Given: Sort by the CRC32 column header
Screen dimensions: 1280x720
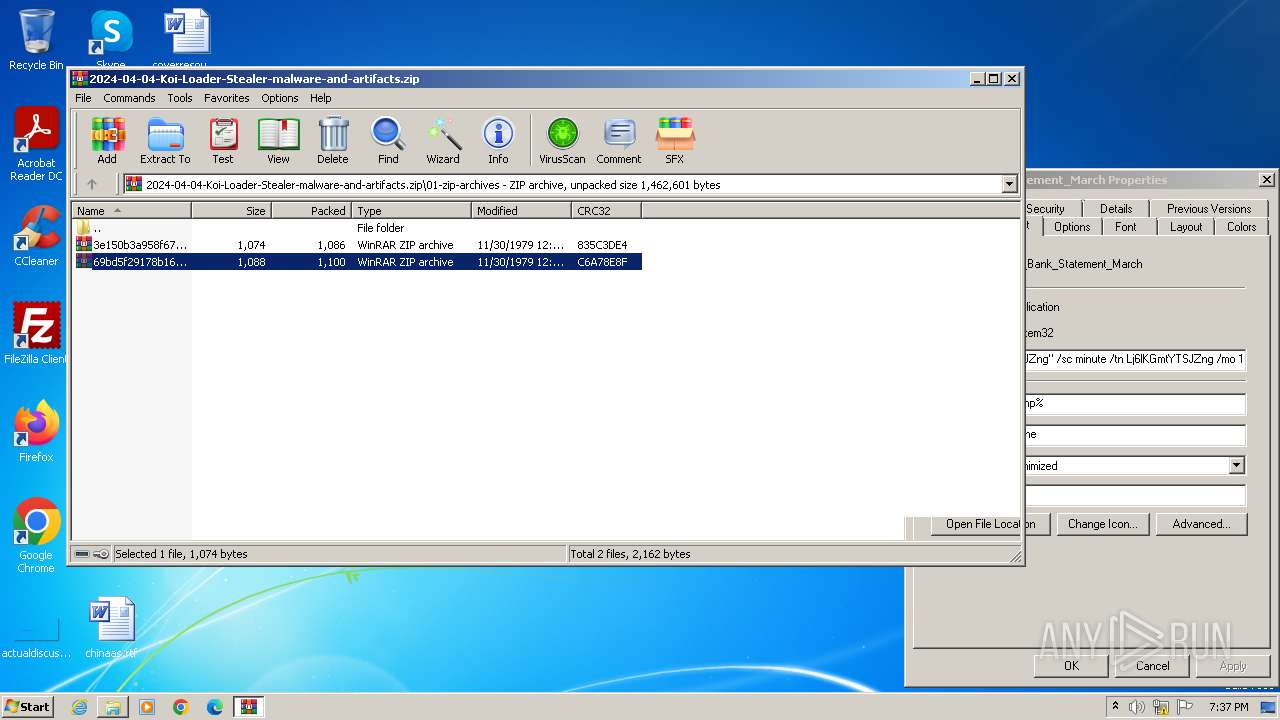Looking at the screenshot, I should 606,210.
